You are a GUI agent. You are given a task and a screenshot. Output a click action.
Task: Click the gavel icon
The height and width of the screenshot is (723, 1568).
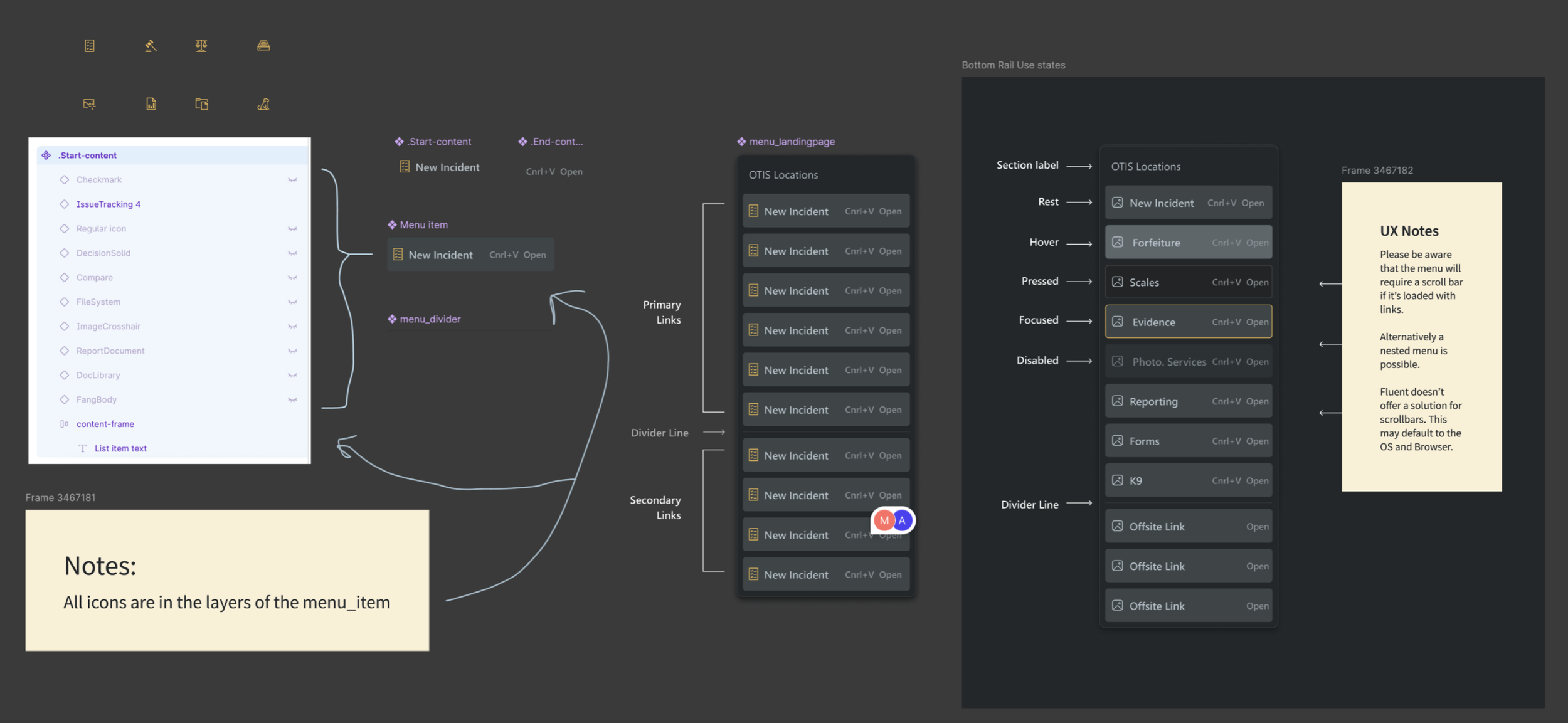click(151, 46)
